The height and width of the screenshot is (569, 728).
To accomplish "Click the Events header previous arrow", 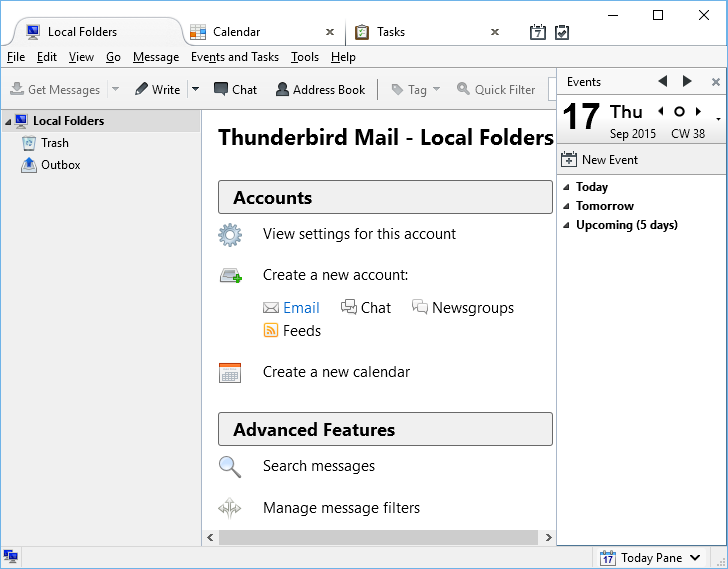I will pyautogui.click(x=663, y=81).
